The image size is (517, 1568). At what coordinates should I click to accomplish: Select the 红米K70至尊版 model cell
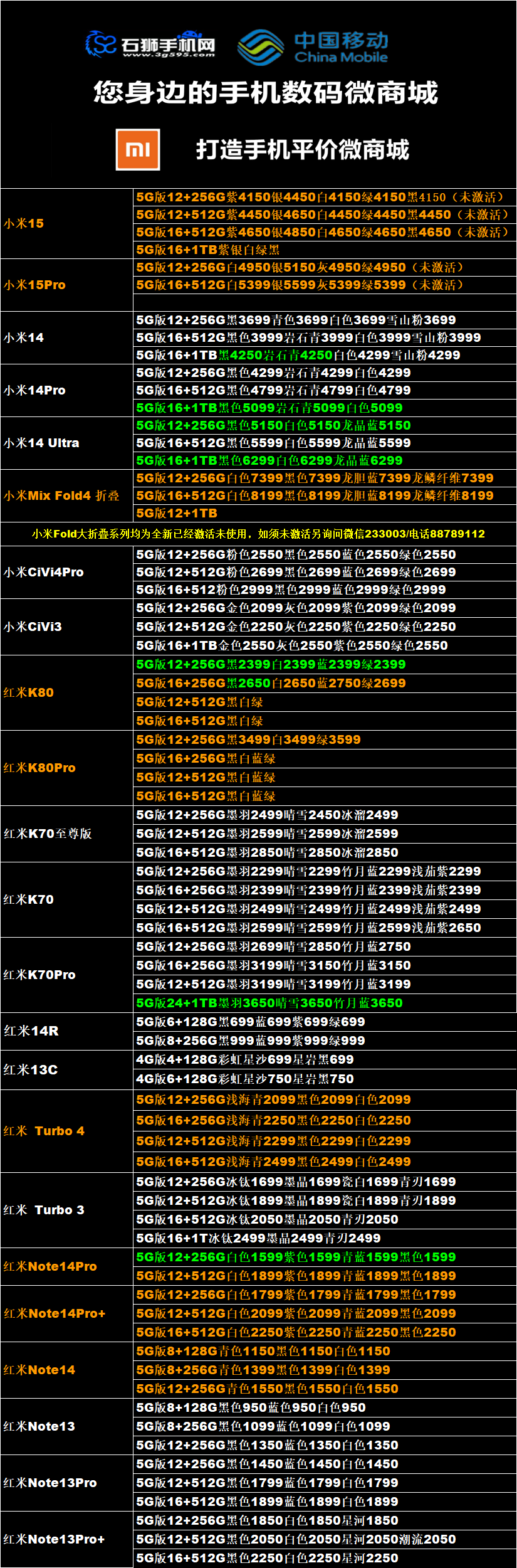[x=67, y=834]
